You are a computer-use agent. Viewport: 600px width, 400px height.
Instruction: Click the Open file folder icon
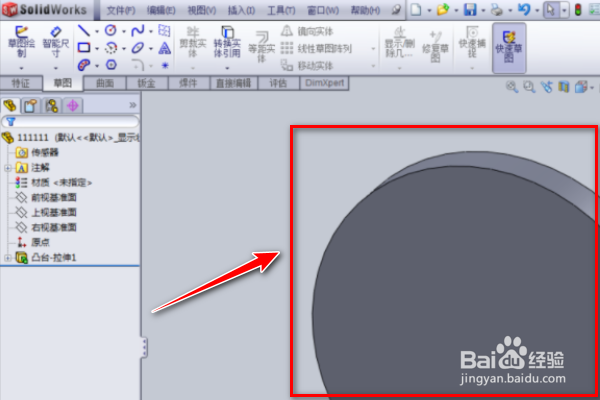(443, 10)
